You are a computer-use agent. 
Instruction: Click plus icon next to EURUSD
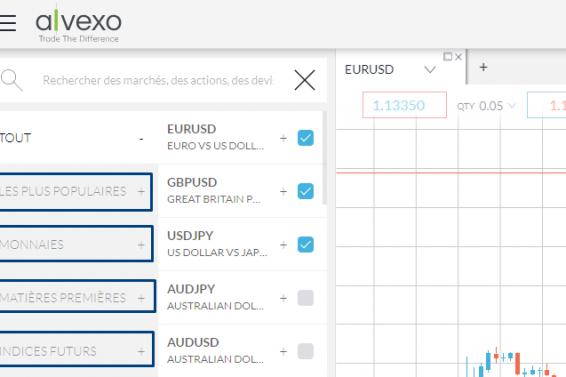click(283, 138)
